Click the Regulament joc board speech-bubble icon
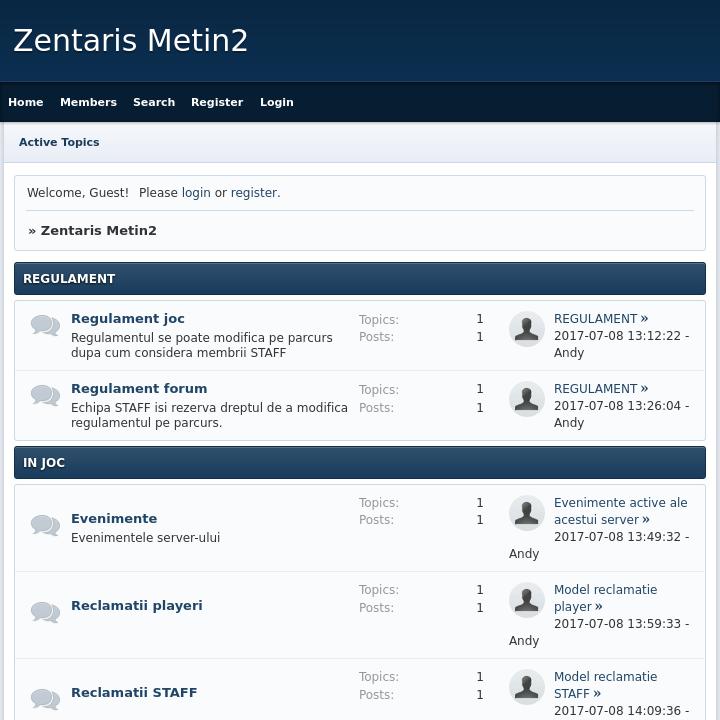This screenshot has width=720, height=720. (x=45, y=326)
